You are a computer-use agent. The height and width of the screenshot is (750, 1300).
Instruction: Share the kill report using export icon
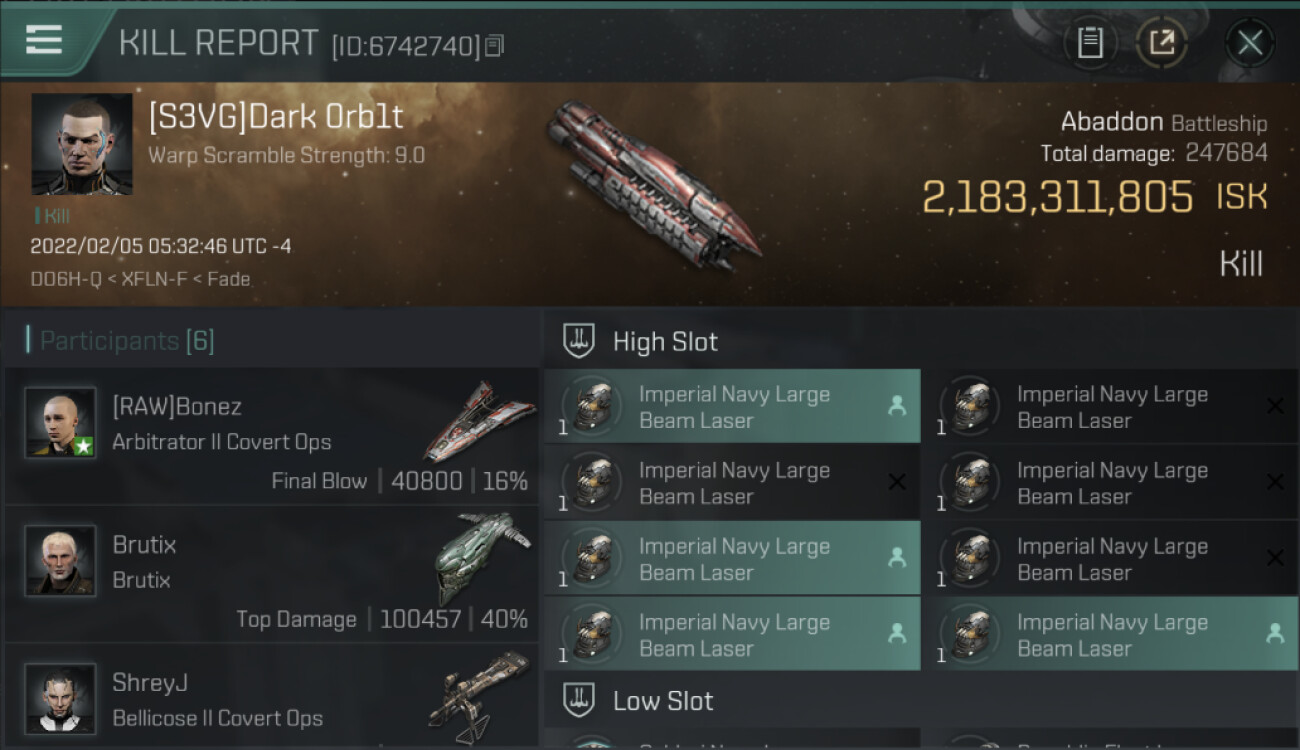coord(1161,43)
